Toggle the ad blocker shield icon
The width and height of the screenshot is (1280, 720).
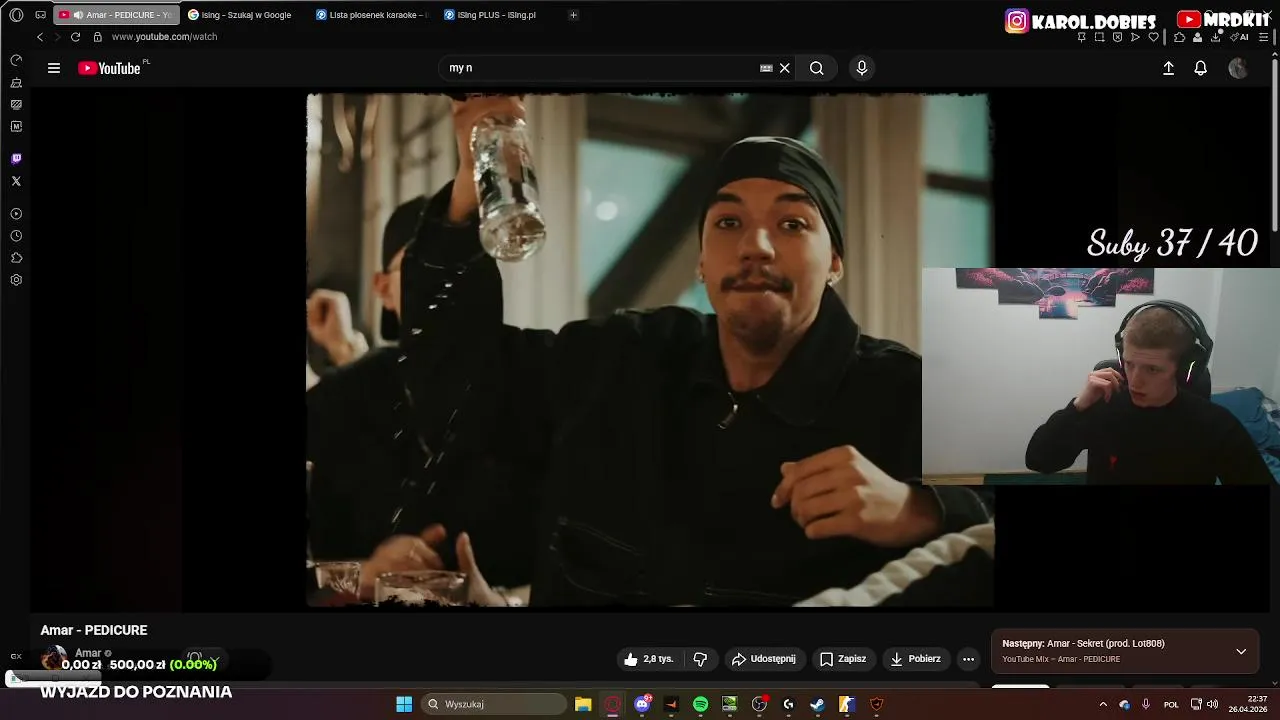tap(1117, 37)
